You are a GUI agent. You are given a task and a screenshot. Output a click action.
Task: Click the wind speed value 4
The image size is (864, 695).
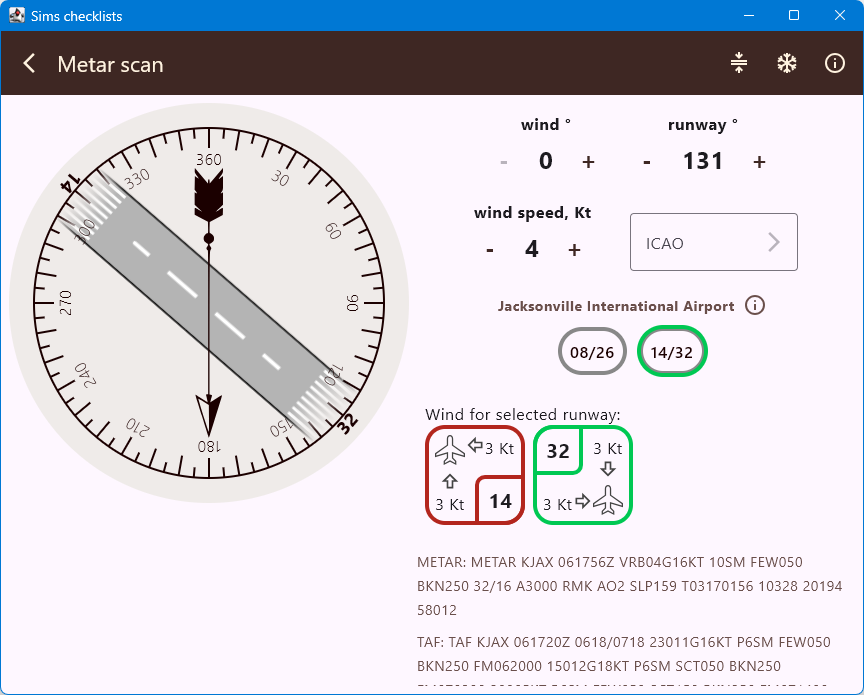(531, 249)
